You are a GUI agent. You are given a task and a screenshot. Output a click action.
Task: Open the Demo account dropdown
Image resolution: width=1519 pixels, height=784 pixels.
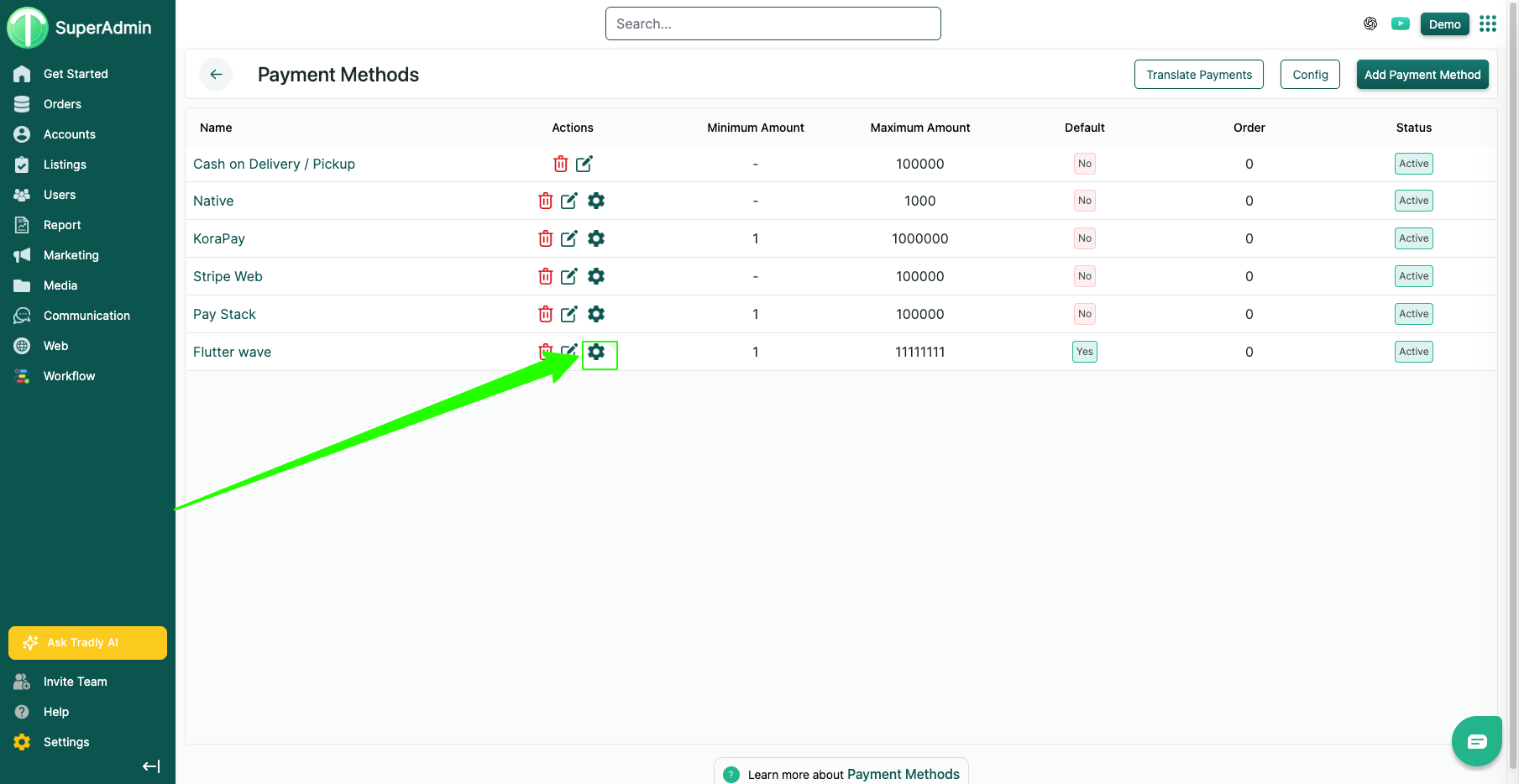(1444, 24)
